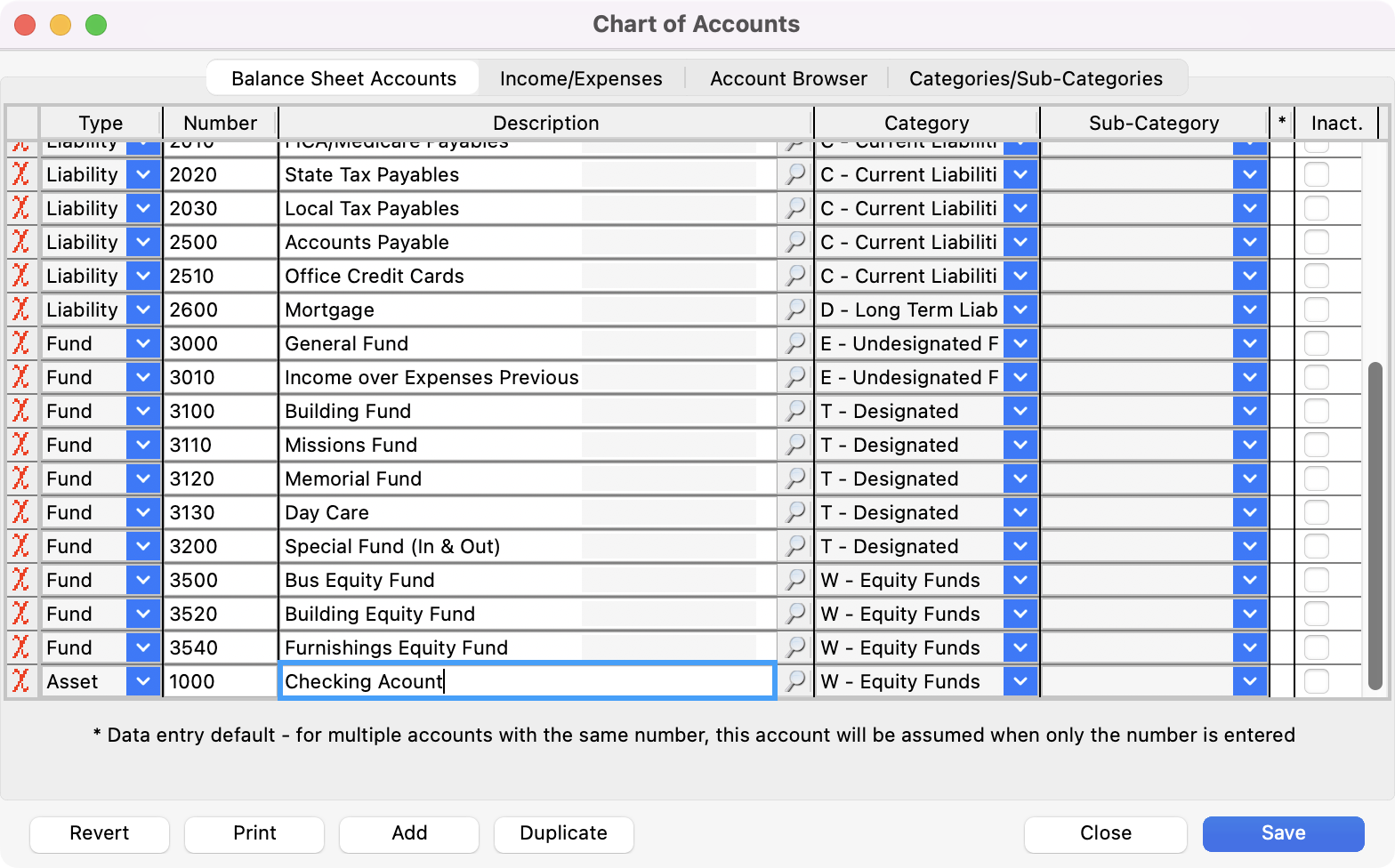Mark Accounts Payable as inactive
The width and height of the screenshot is (1395, 868).
pos(1316,242)
